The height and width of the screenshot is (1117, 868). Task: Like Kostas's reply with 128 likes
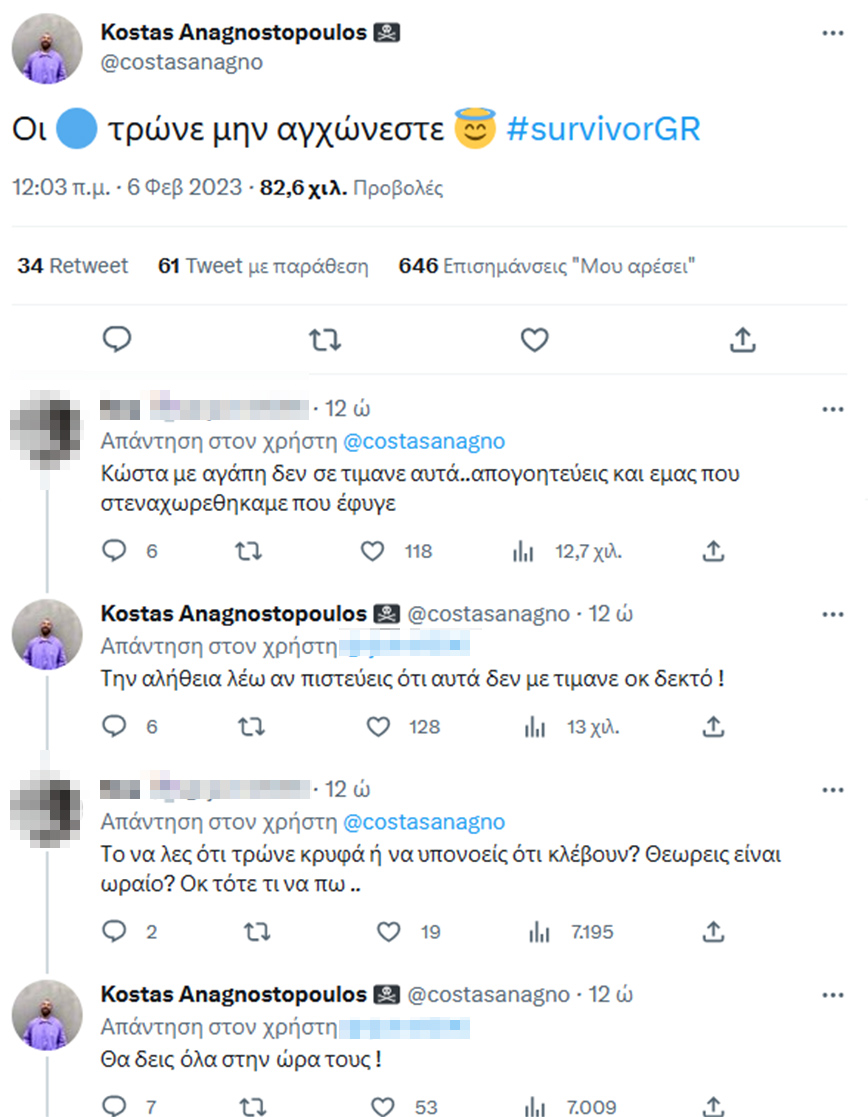(377, 727)
